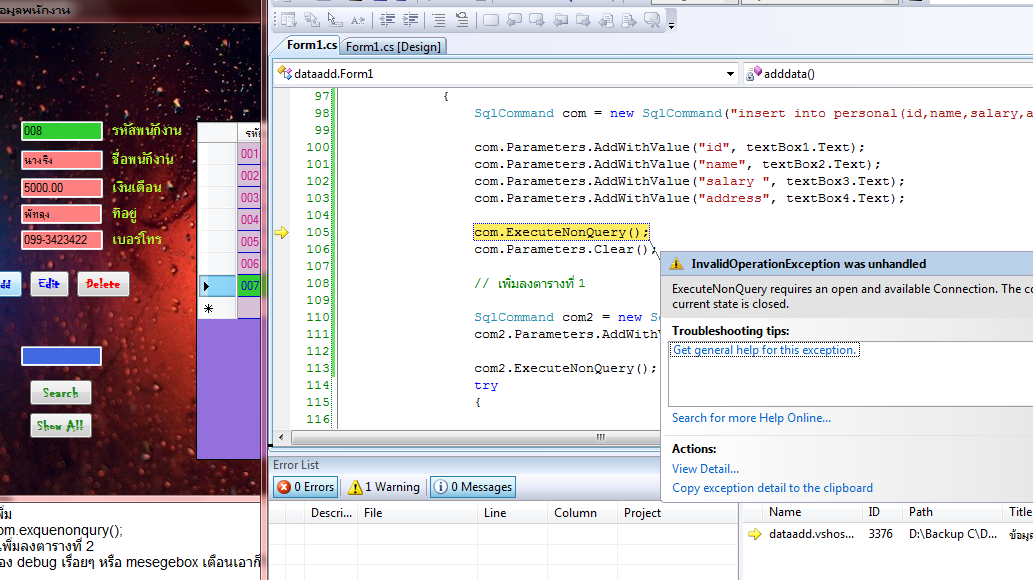Go to previous bookmark in folder icon

[561, 20]
